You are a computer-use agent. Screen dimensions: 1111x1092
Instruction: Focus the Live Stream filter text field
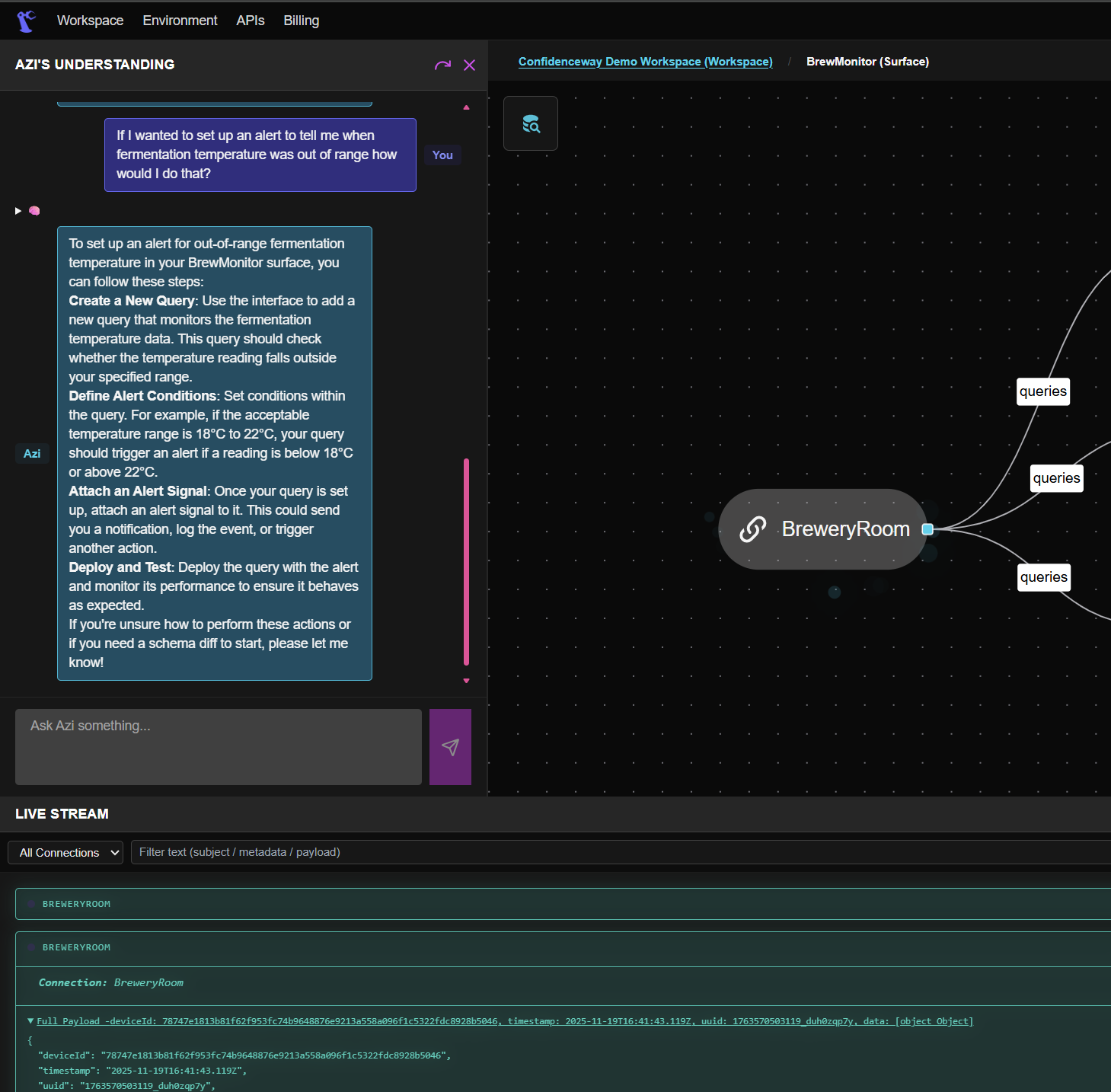[621, 852]
